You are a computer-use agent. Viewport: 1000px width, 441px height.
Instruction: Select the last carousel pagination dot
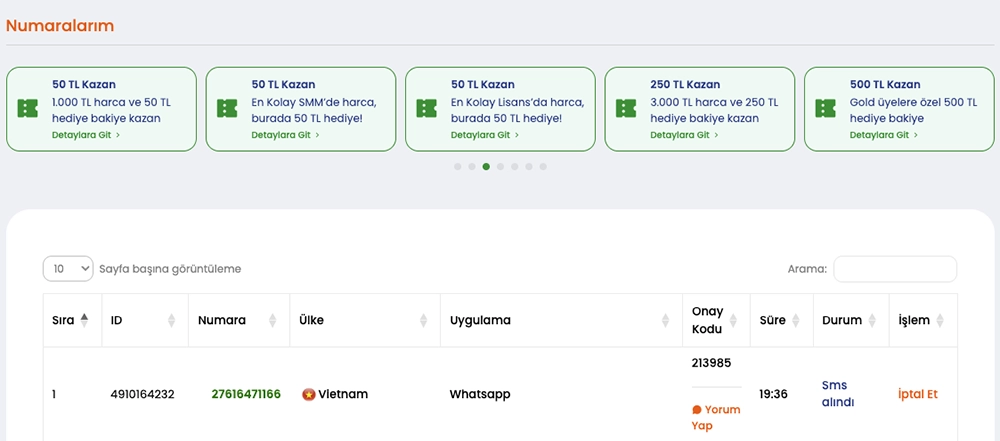543,167
